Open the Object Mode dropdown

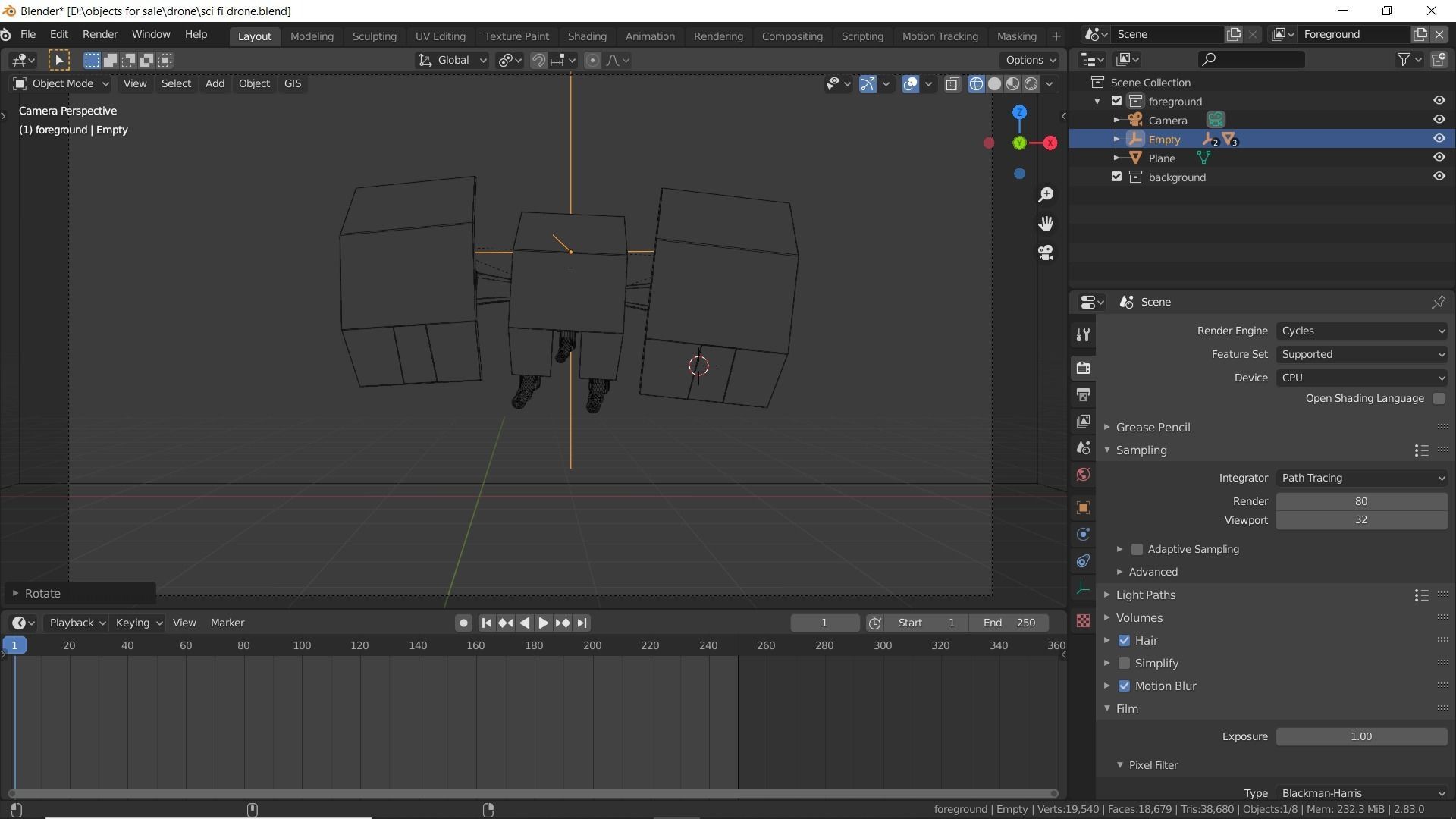coord(61,84)
